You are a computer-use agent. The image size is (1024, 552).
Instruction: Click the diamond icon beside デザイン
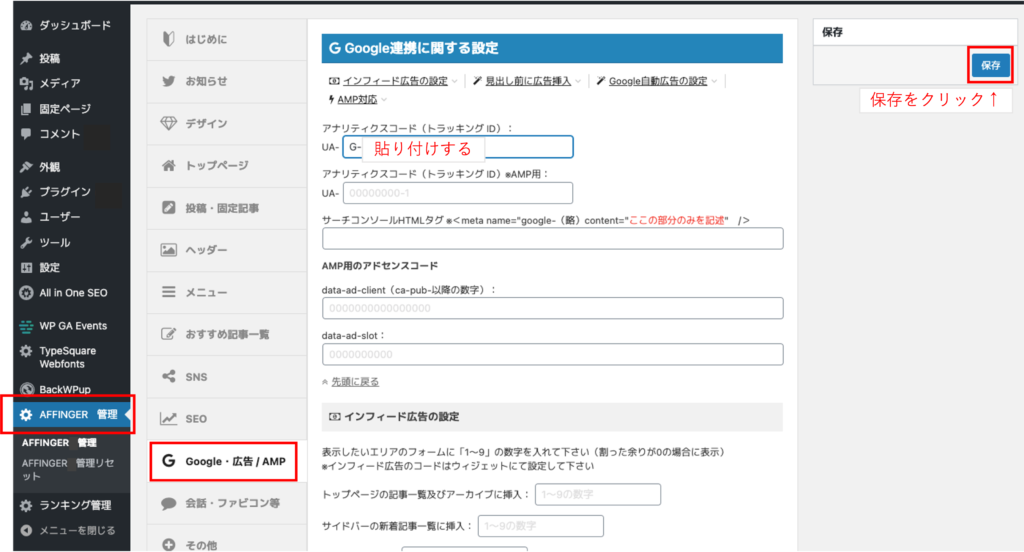[169, 123]
